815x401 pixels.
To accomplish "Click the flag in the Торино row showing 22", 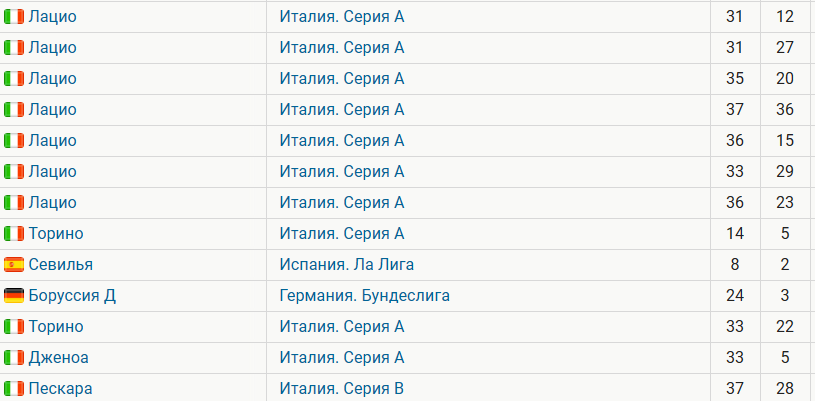I will tap(14, 327).
